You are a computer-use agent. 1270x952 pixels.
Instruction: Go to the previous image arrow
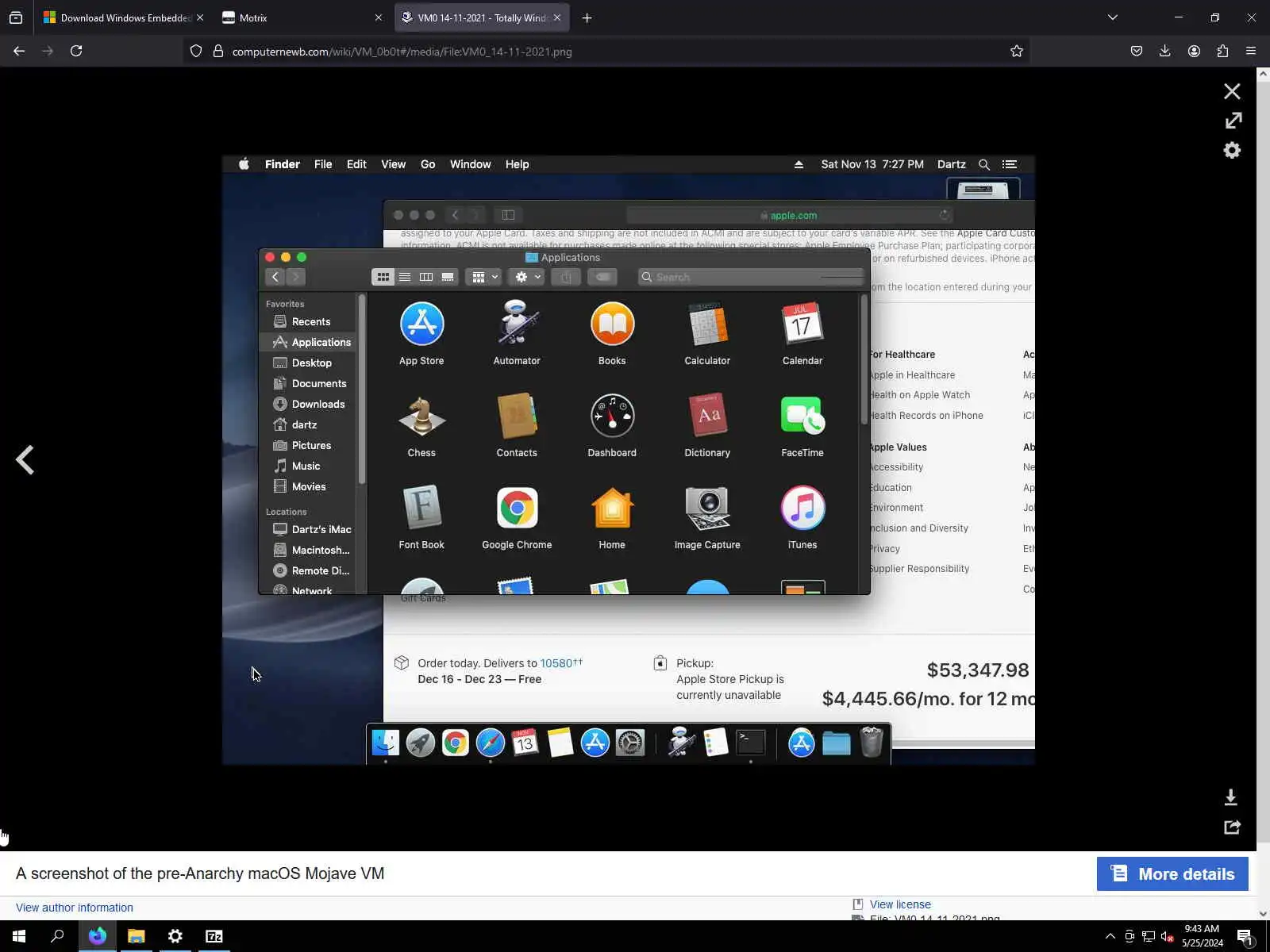25,459
